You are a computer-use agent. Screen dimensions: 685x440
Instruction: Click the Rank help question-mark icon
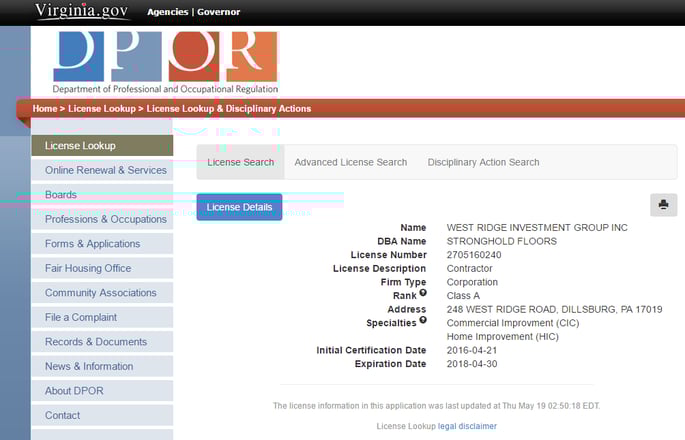point(423,292)
